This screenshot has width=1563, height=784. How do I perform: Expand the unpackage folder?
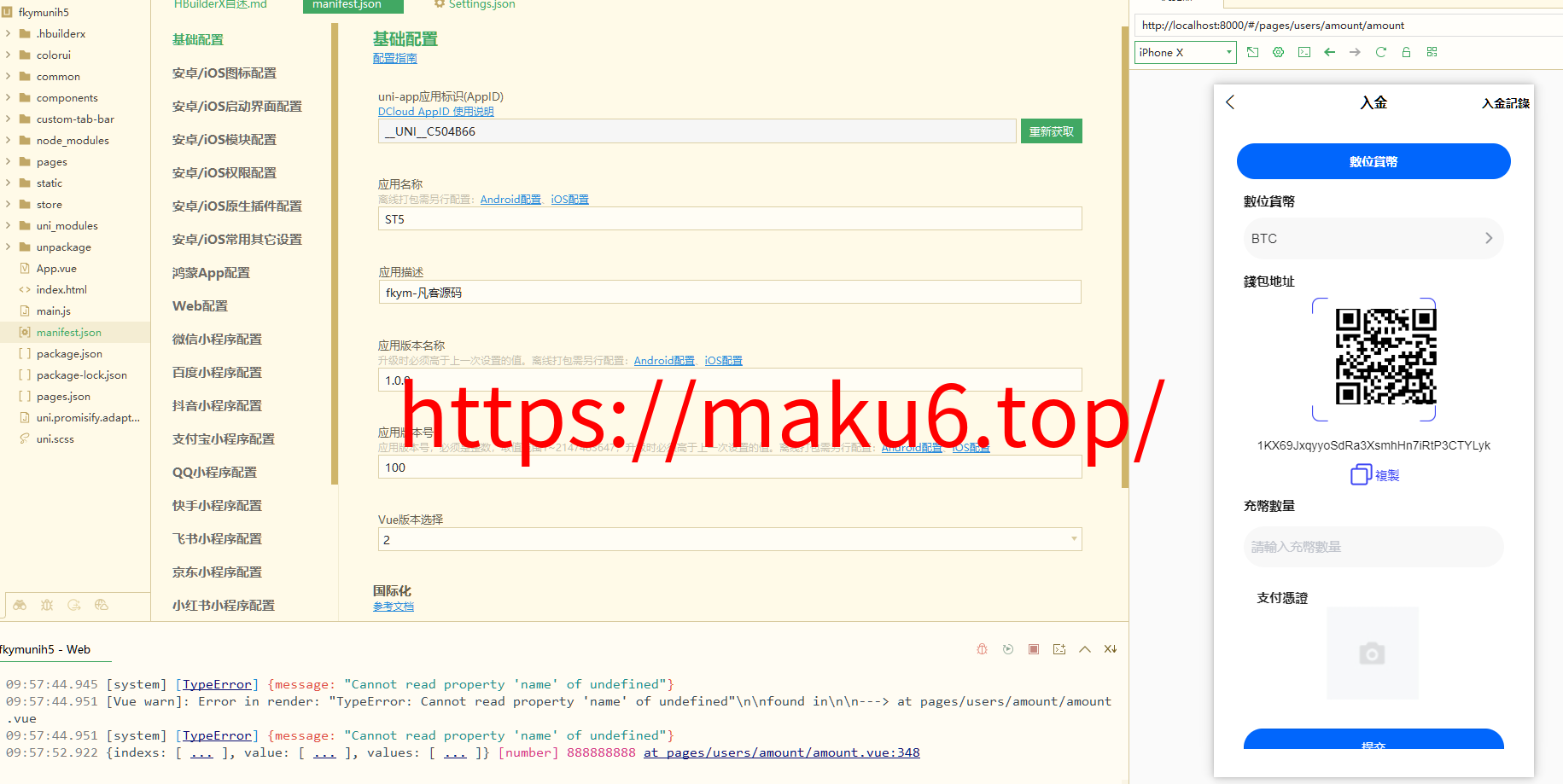[x=9, y=247]
